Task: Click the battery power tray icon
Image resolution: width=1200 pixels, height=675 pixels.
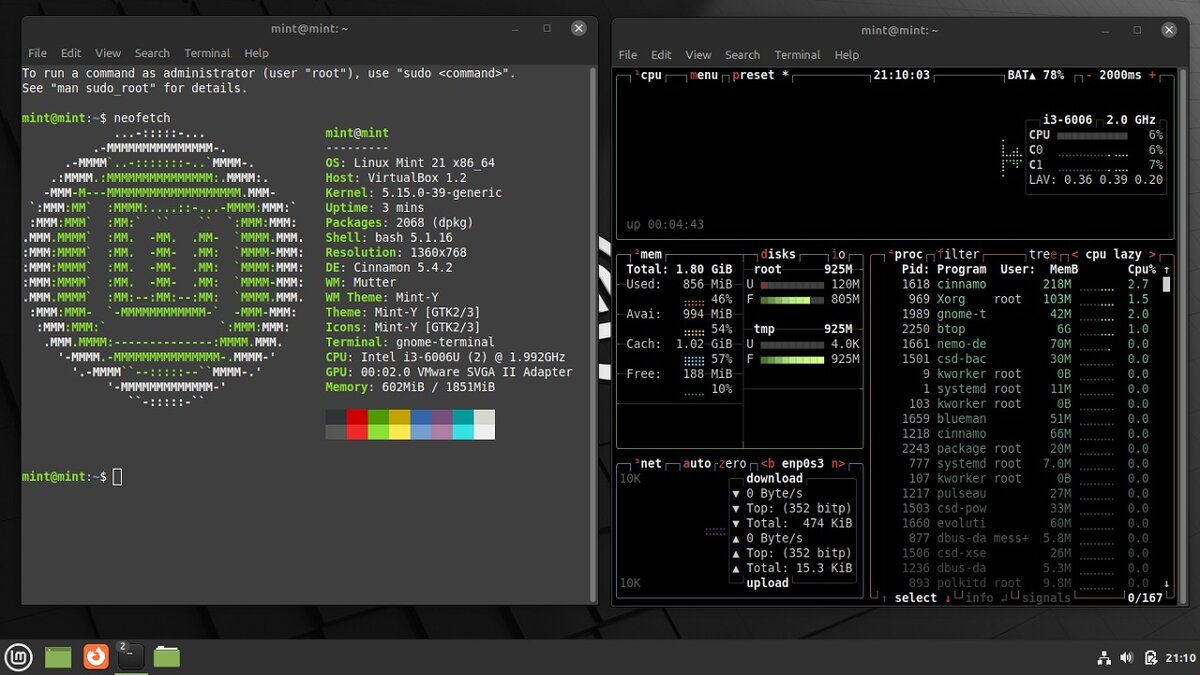Action: pos(1151,658)
